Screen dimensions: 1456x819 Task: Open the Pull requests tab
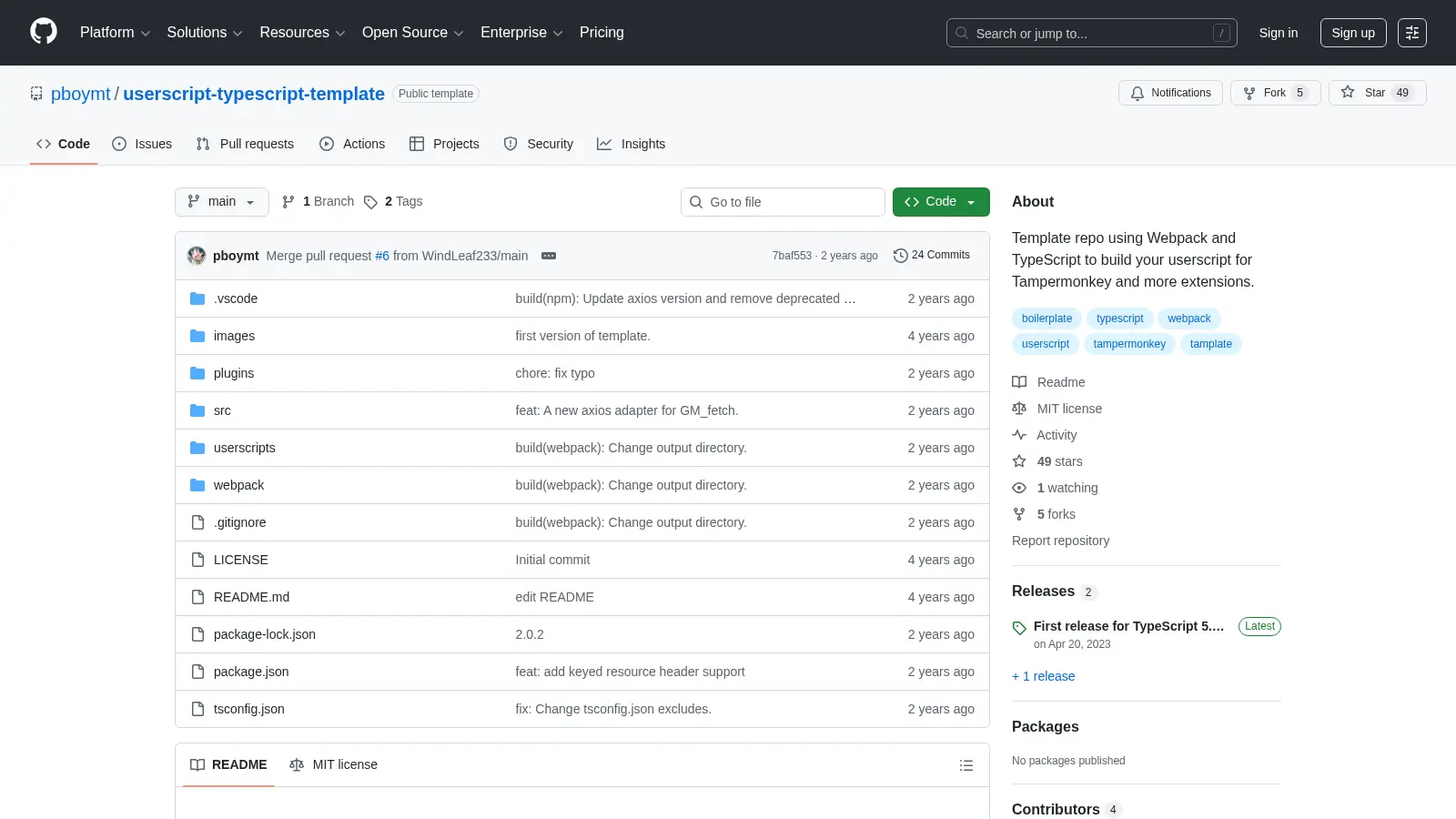[245, 144]
